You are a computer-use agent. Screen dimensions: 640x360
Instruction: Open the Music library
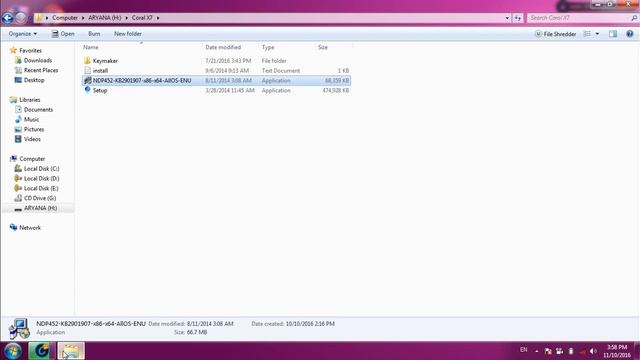pyautogui.click(x=31, y=119)
